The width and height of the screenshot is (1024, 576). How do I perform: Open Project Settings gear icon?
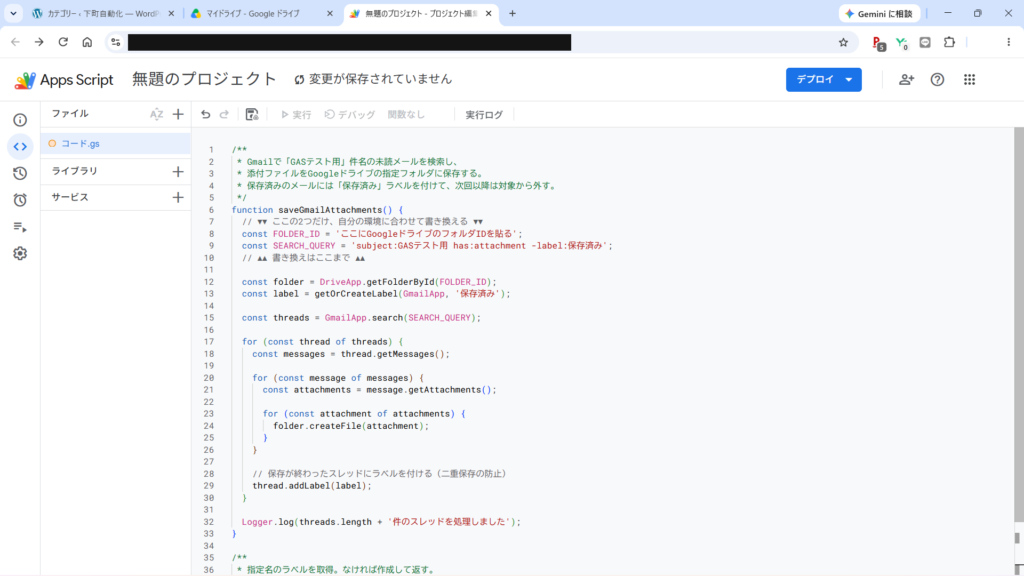tap(20, 253)
